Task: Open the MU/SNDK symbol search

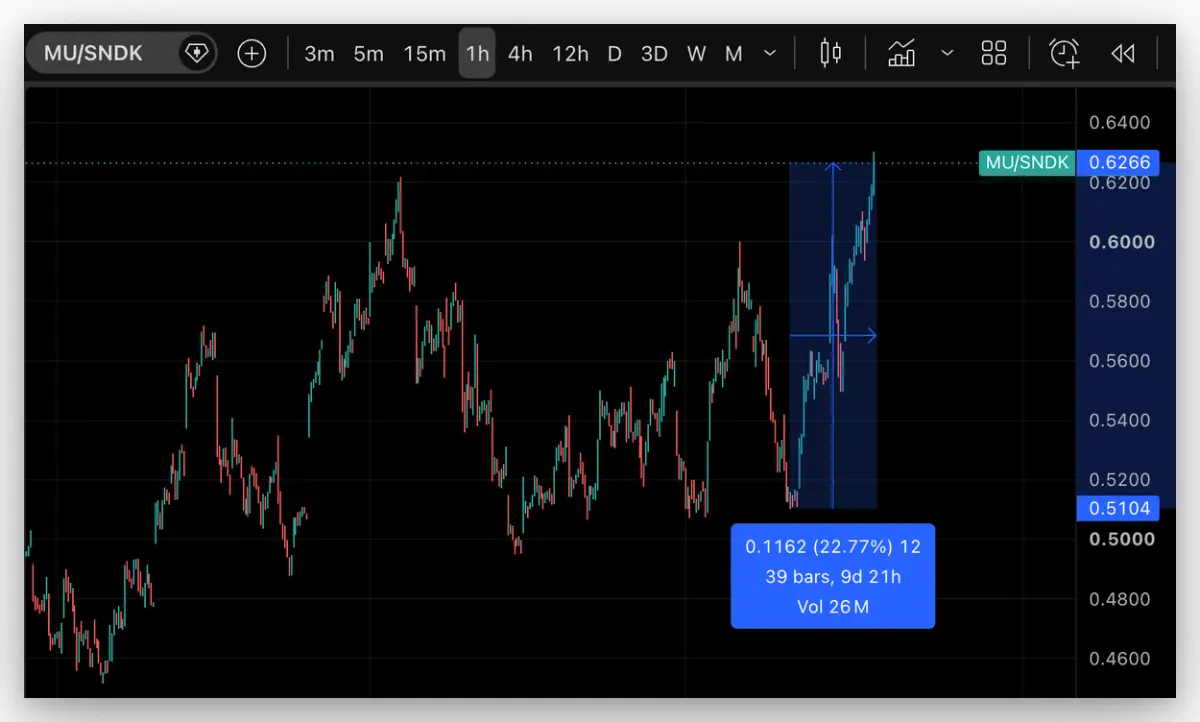Action: pyautogui.click(x=94, y=53)
